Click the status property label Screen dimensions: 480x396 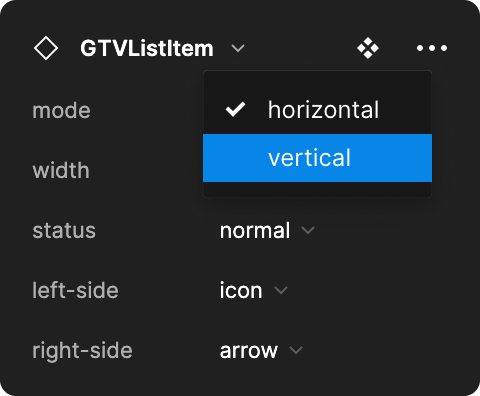pos(64,230)
